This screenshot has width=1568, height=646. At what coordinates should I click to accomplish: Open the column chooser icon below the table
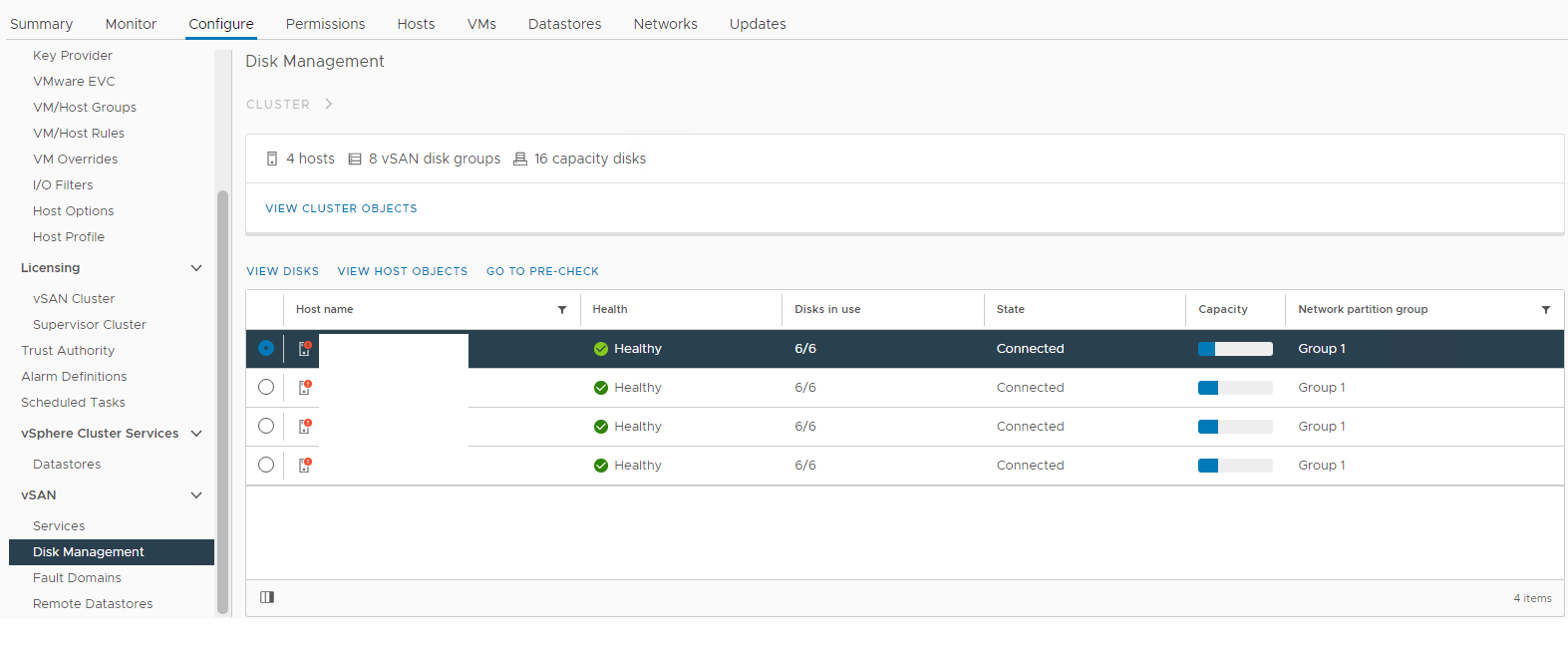click(x=267, y=597)
